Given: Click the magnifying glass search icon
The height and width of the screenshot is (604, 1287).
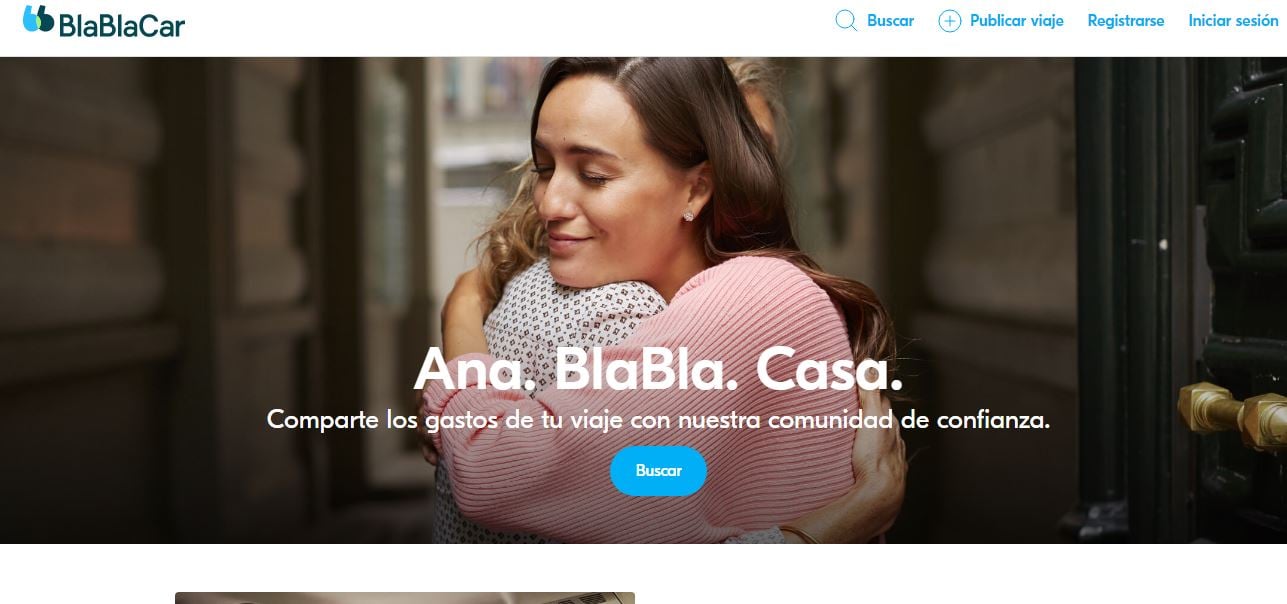Looking at the screenshot, I should 846,21.
